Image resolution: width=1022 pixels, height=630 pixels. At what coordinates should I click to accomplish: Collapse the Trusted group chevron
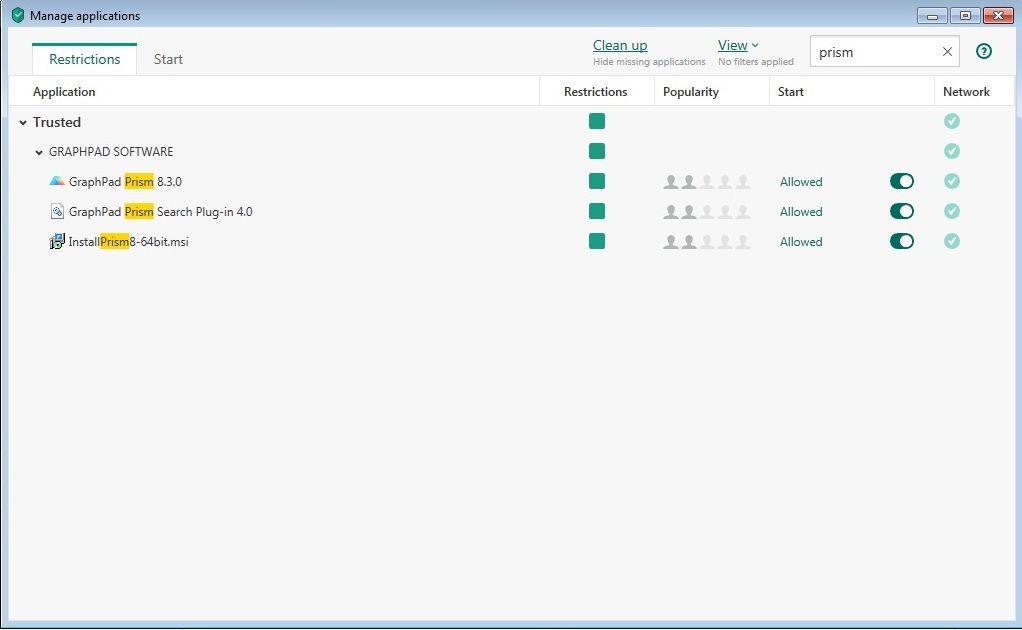pyautogui.click(x=23, y=122)
